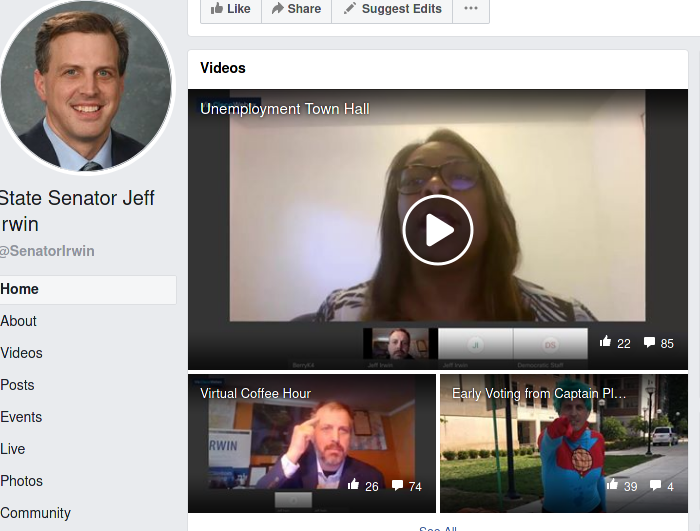This screenshot has height=531, width=700.
Task: Open the Early Voting from Captain Planet video
Action: (x=564, y=443)
